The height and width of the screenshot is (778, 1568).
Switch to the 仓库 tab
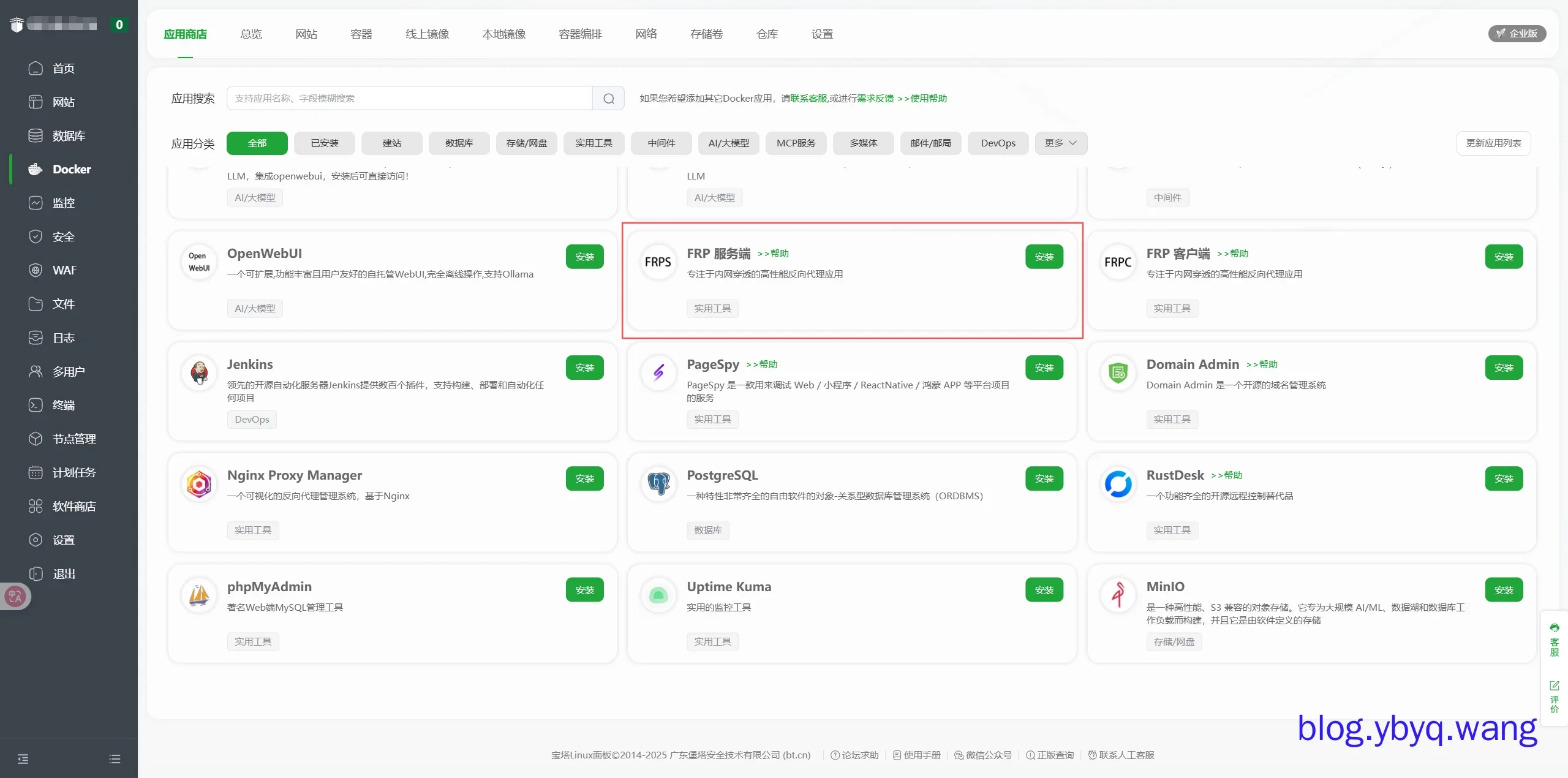767,34
